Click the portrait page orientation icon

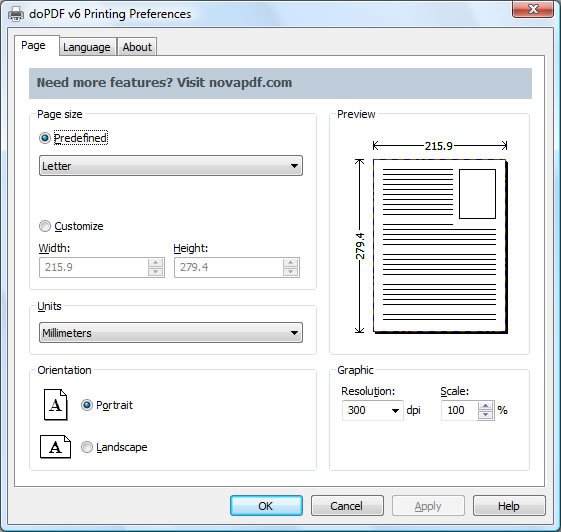55,405
